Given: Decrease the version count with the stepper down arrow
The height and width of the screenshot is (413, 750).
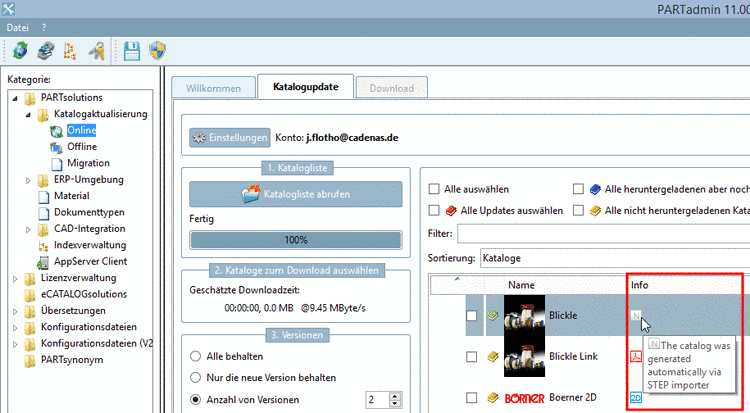Looking at the screenshot, I should [395, 403].
